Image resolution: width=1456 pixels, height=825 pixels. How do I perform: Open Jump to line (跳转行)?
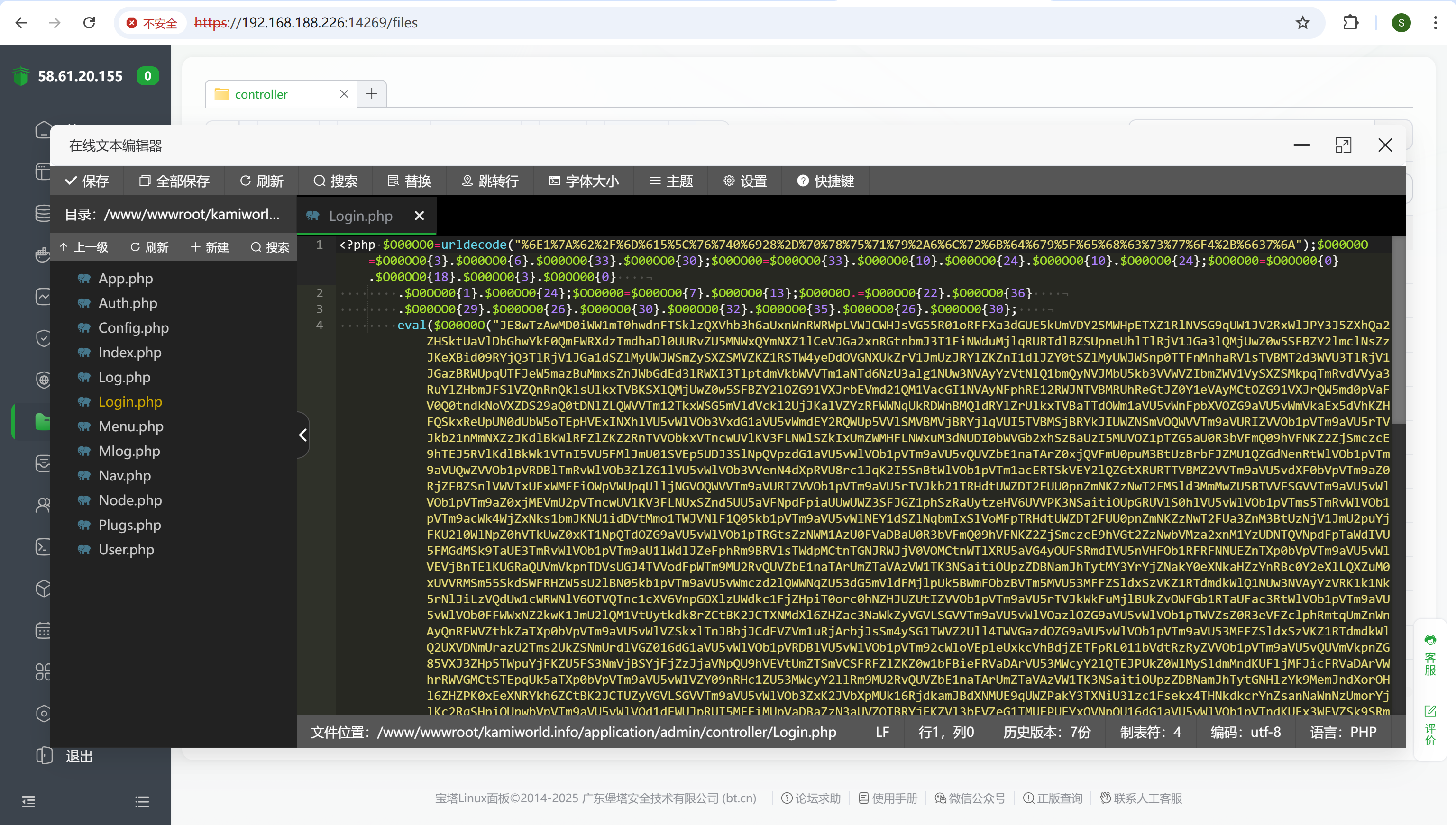click(490, 181)
